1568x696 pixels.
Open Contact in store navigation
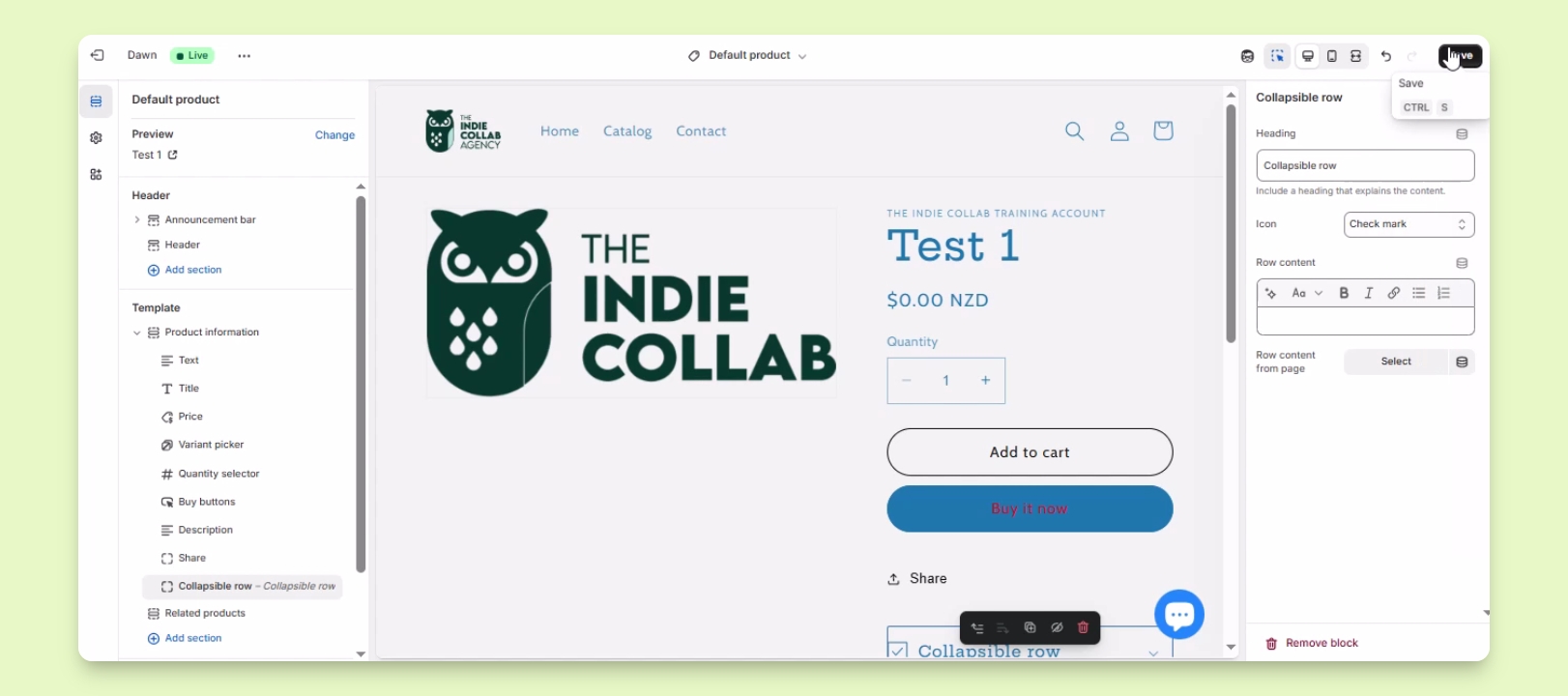(x=701, y=131)
